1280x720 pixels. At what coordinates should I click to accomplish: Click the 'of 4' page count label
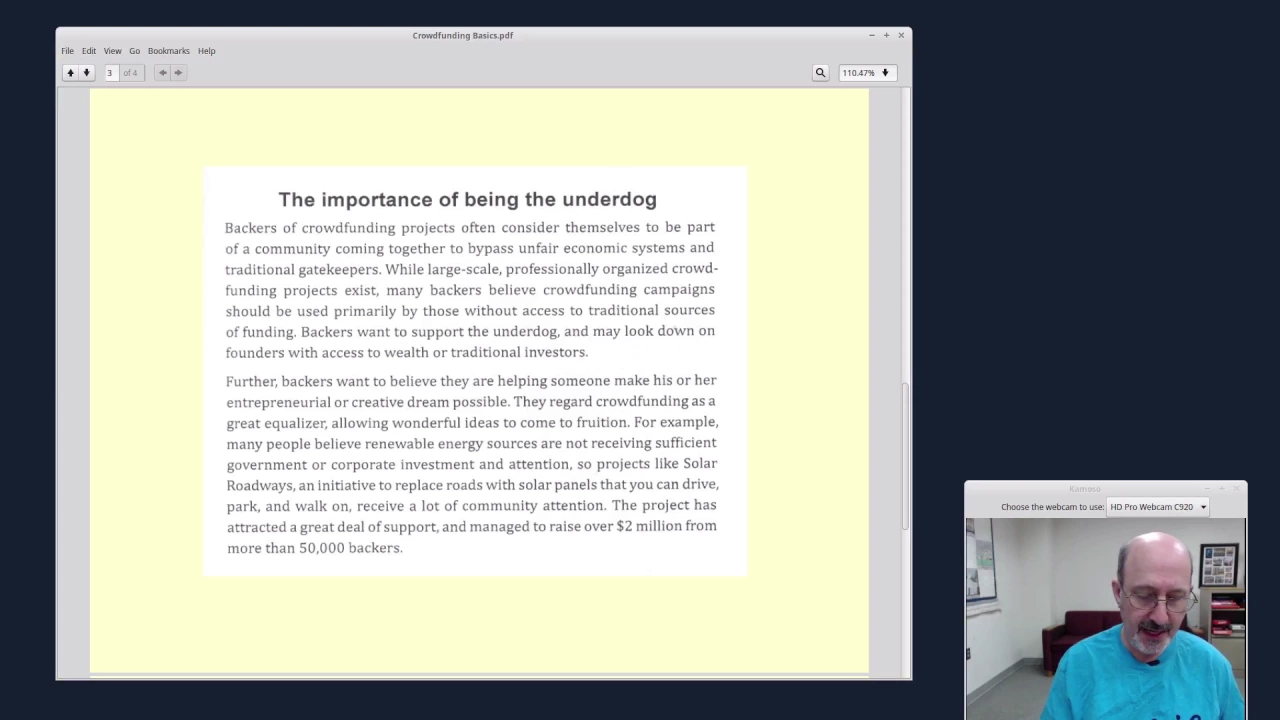[x=130, y=73]
